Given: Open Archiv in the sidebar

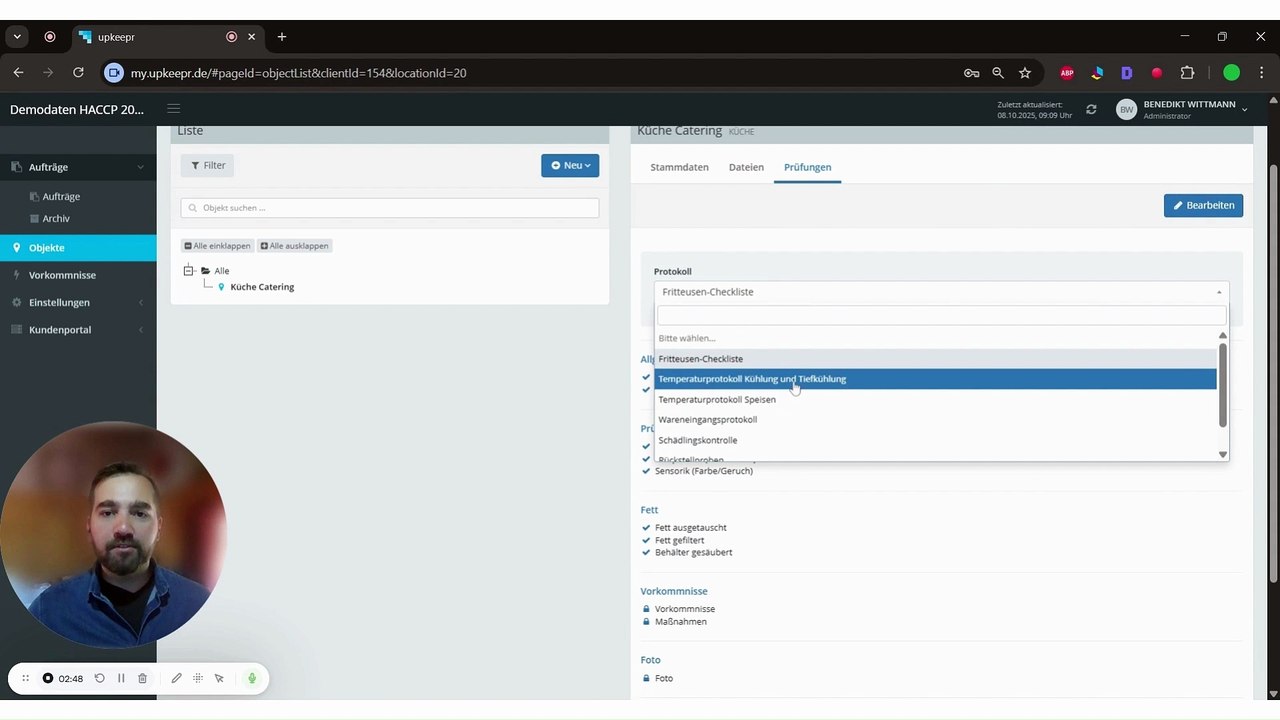Looking at the screenshot, I should tap(56, 218).
